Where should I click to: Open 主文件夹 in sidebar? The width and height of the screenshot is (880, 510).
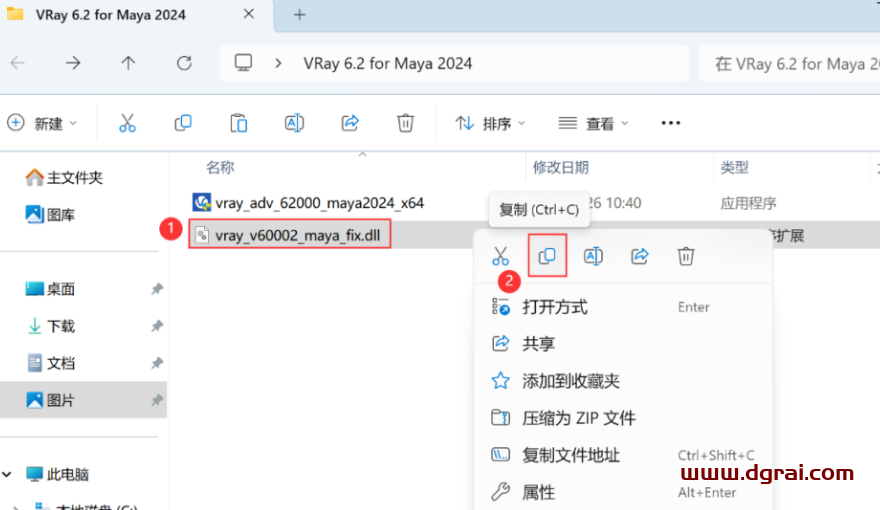64,178
